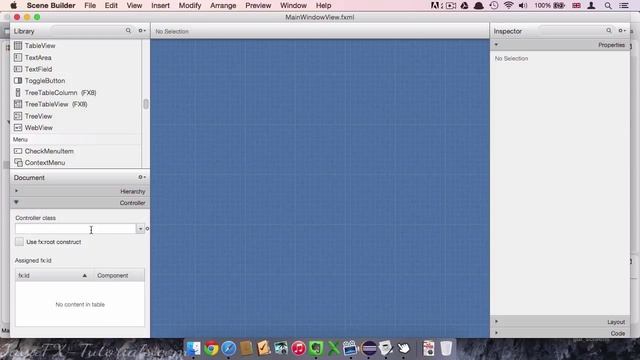
Task: Open Finder from the Dock
Action: [193, 349]
